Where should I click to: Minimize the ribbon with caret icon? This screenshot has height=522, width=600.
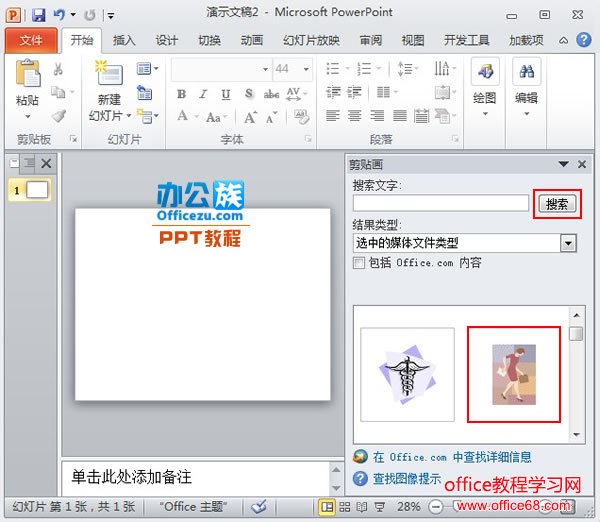click(x=563, y=40)
